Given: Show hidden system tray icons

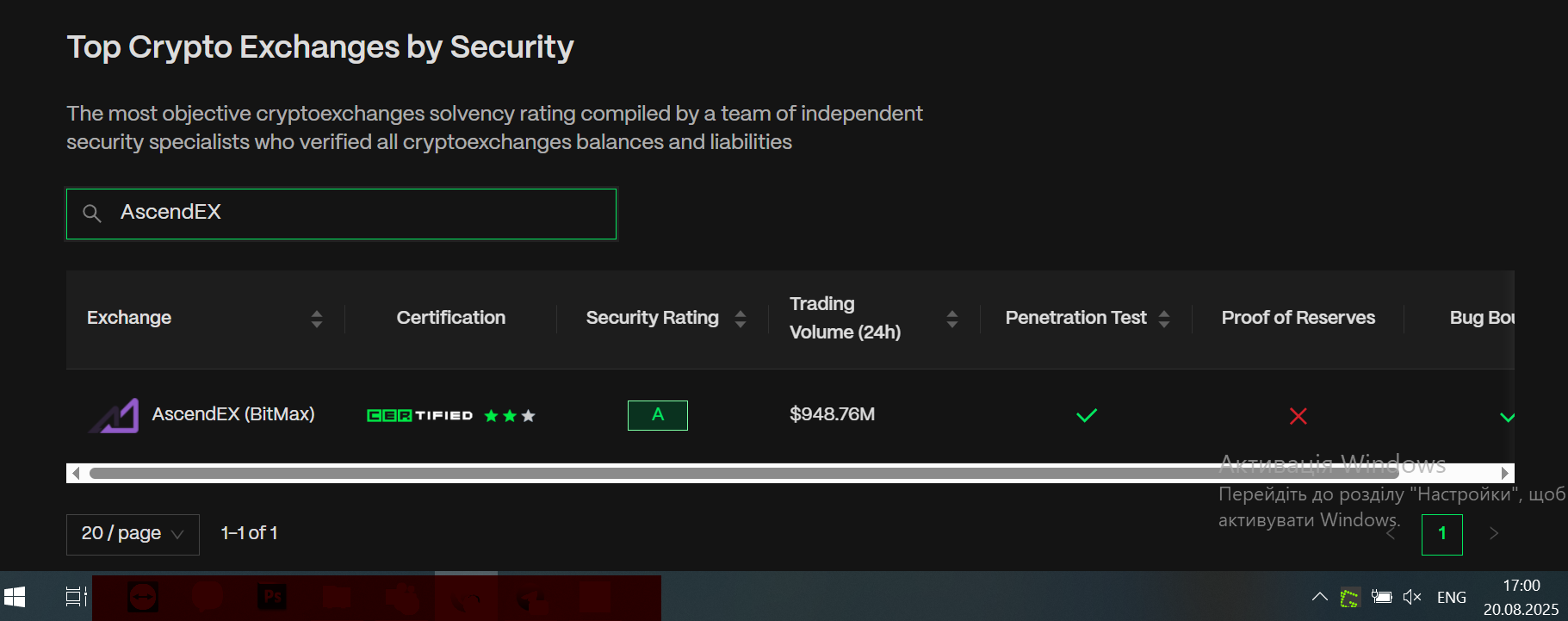Looking at the screenshot, I should [1319, 597].
